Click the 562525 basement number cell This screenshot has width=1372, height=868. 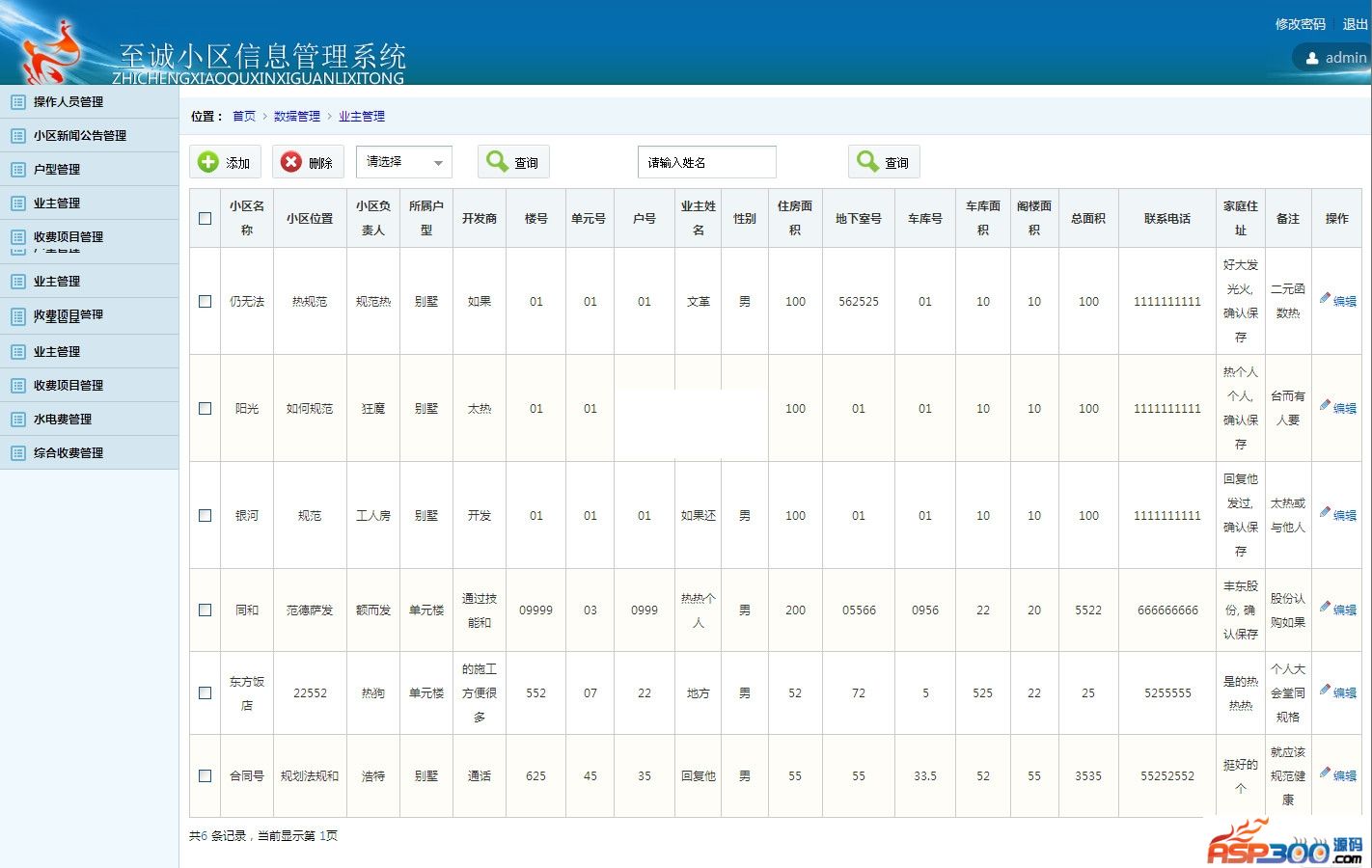point(859,301)
